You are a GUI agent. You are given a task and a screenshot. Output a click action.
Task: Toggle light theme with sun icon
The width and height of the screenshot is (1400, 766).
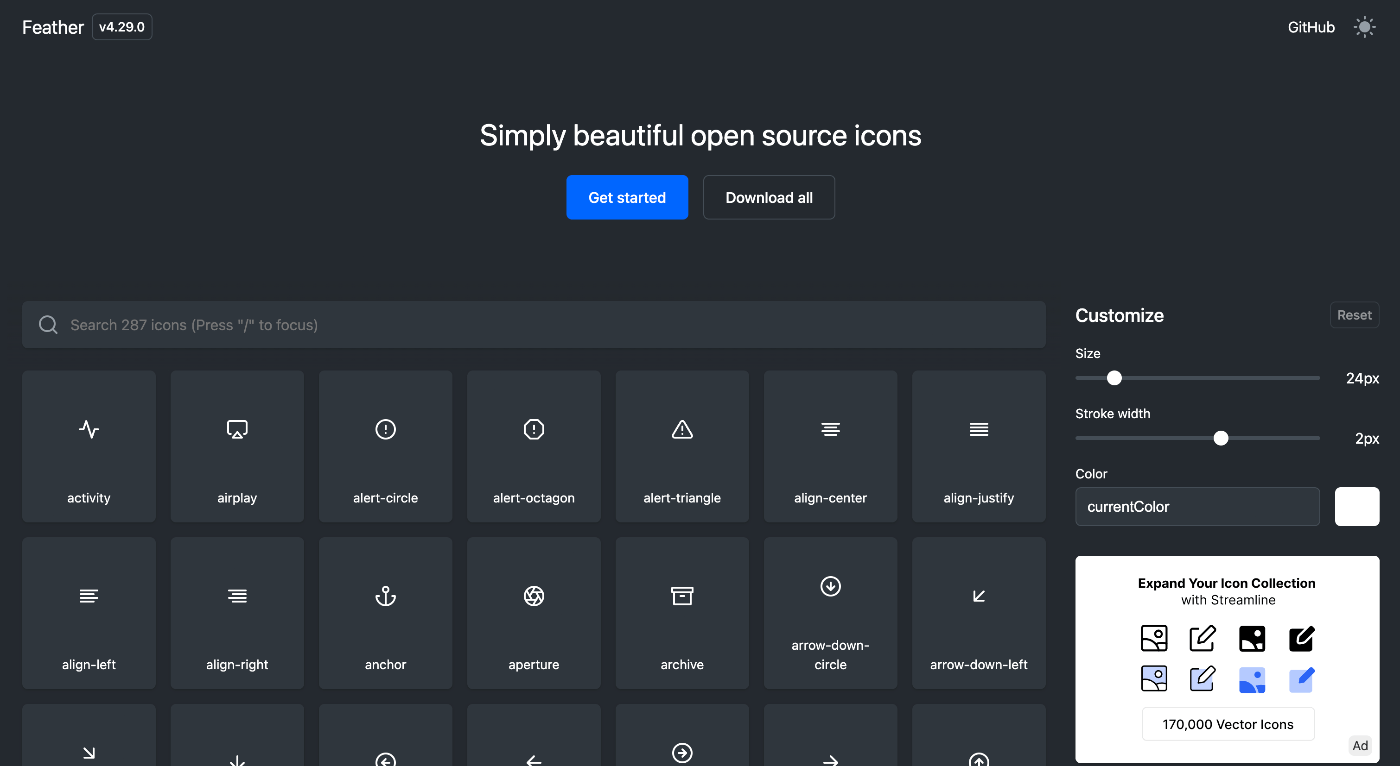(1364, 27)
